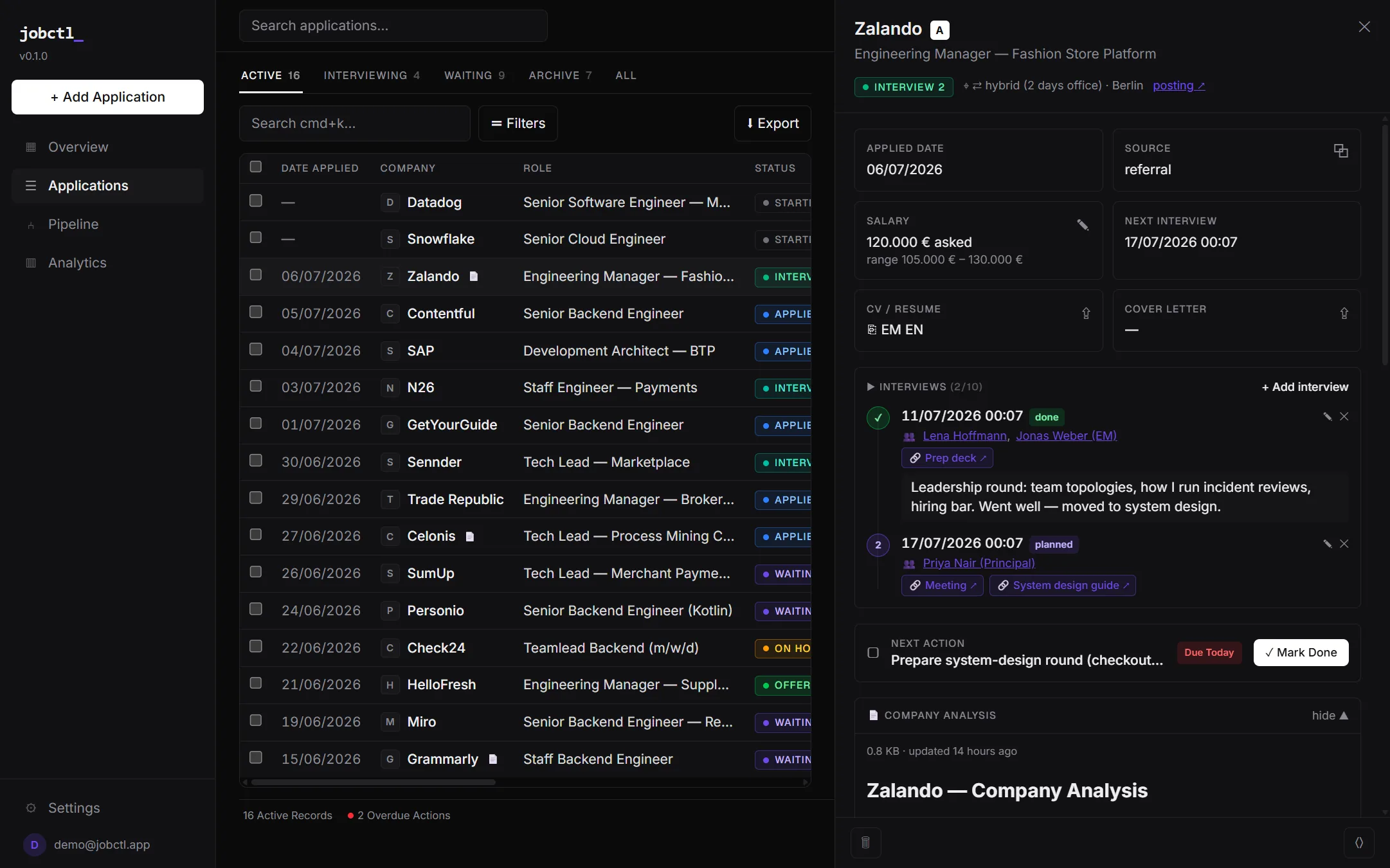This screenshot has width=1390, height=868.
Task: Click the 2 Overdue Actions indicator
Action: (399, 815)
